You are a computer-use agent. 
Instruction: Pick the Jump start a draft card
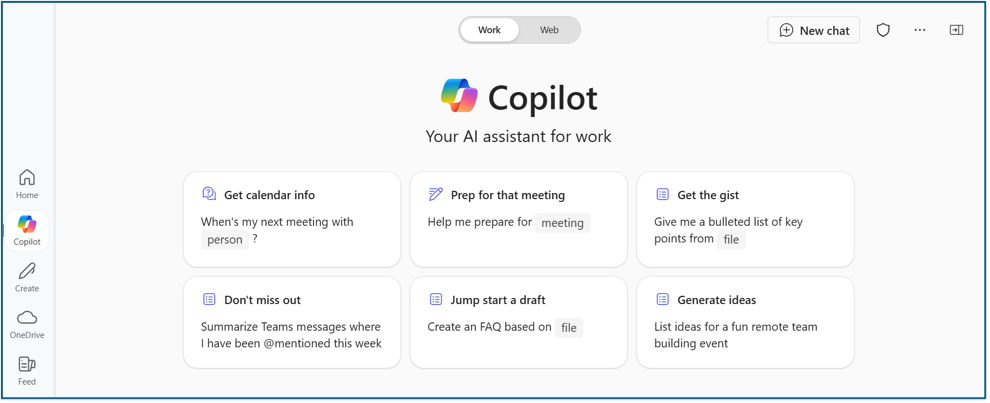click(518, 322)
